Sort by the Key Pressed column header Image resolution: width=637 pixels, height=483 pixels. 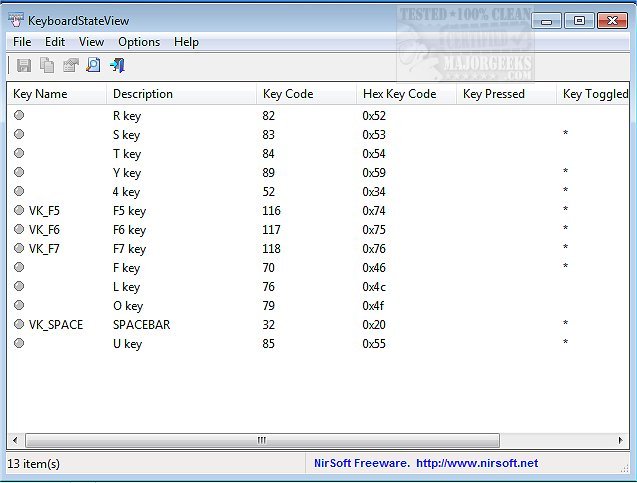pos(506,94)
